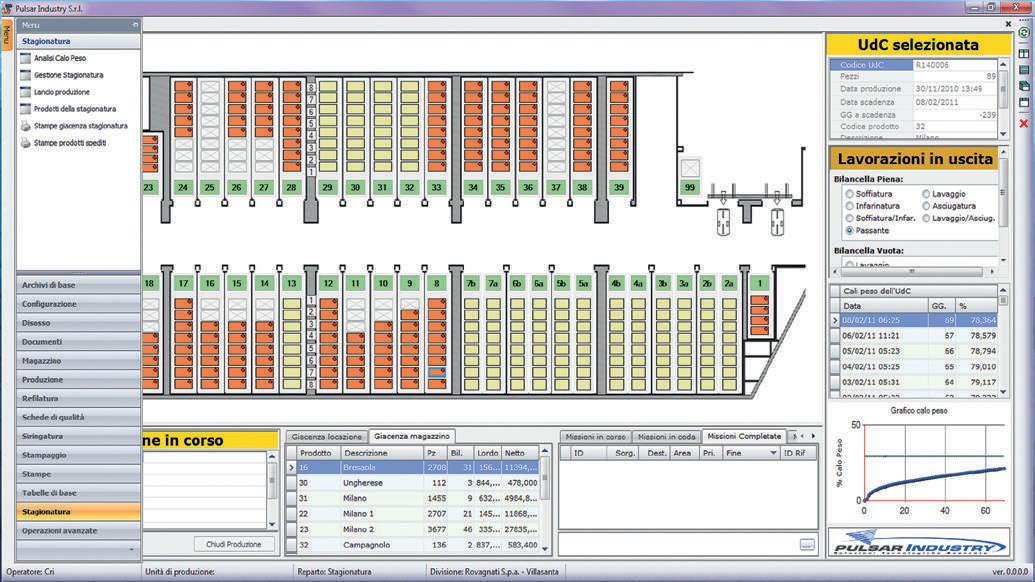Viewport: 1035px width, 582px height.
Task: Open Archivi di base section
Action: click(x=78, y=285)
